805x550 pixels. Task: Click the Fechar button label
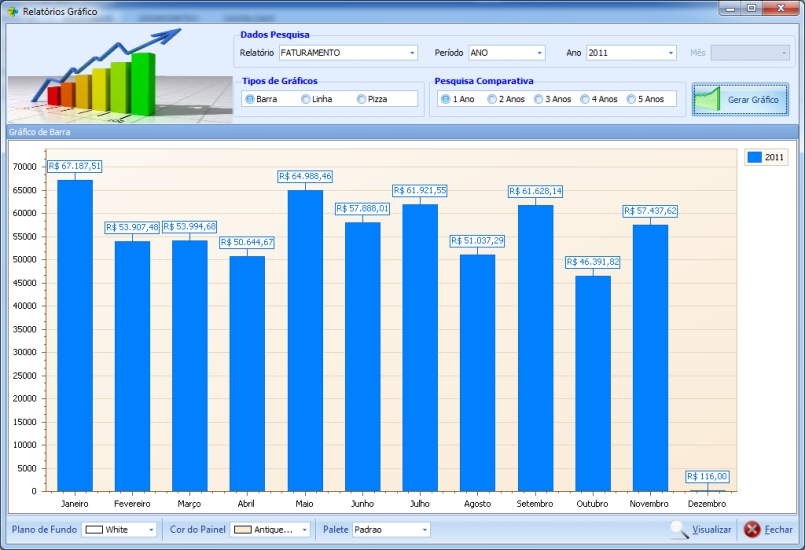pos(779,529)
